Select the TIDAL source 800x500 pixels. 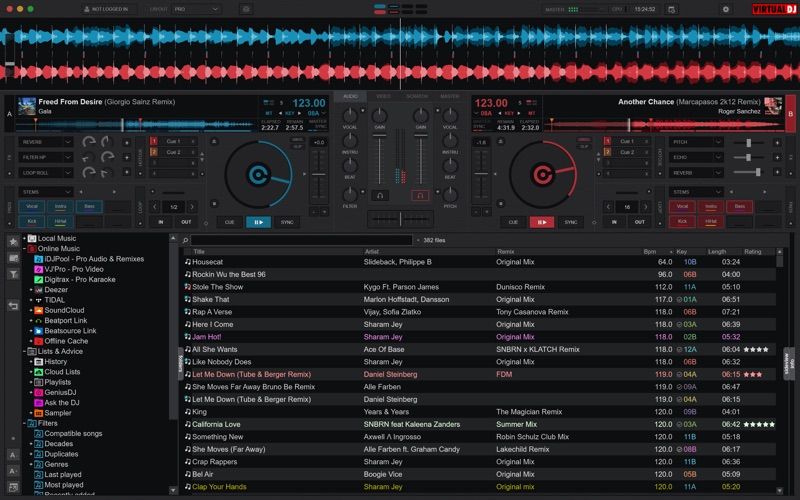54,300
